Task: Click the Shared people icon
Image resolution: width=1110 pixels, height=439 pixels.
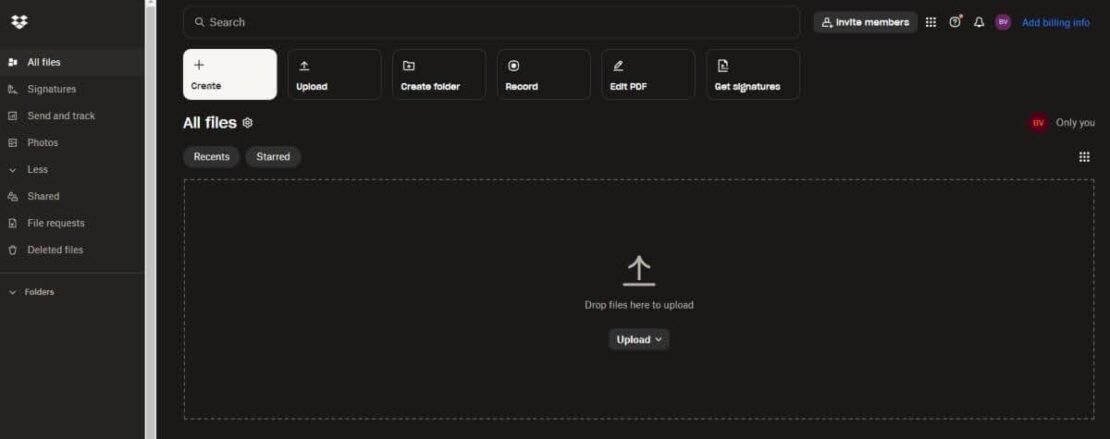Action: point(12,197)
